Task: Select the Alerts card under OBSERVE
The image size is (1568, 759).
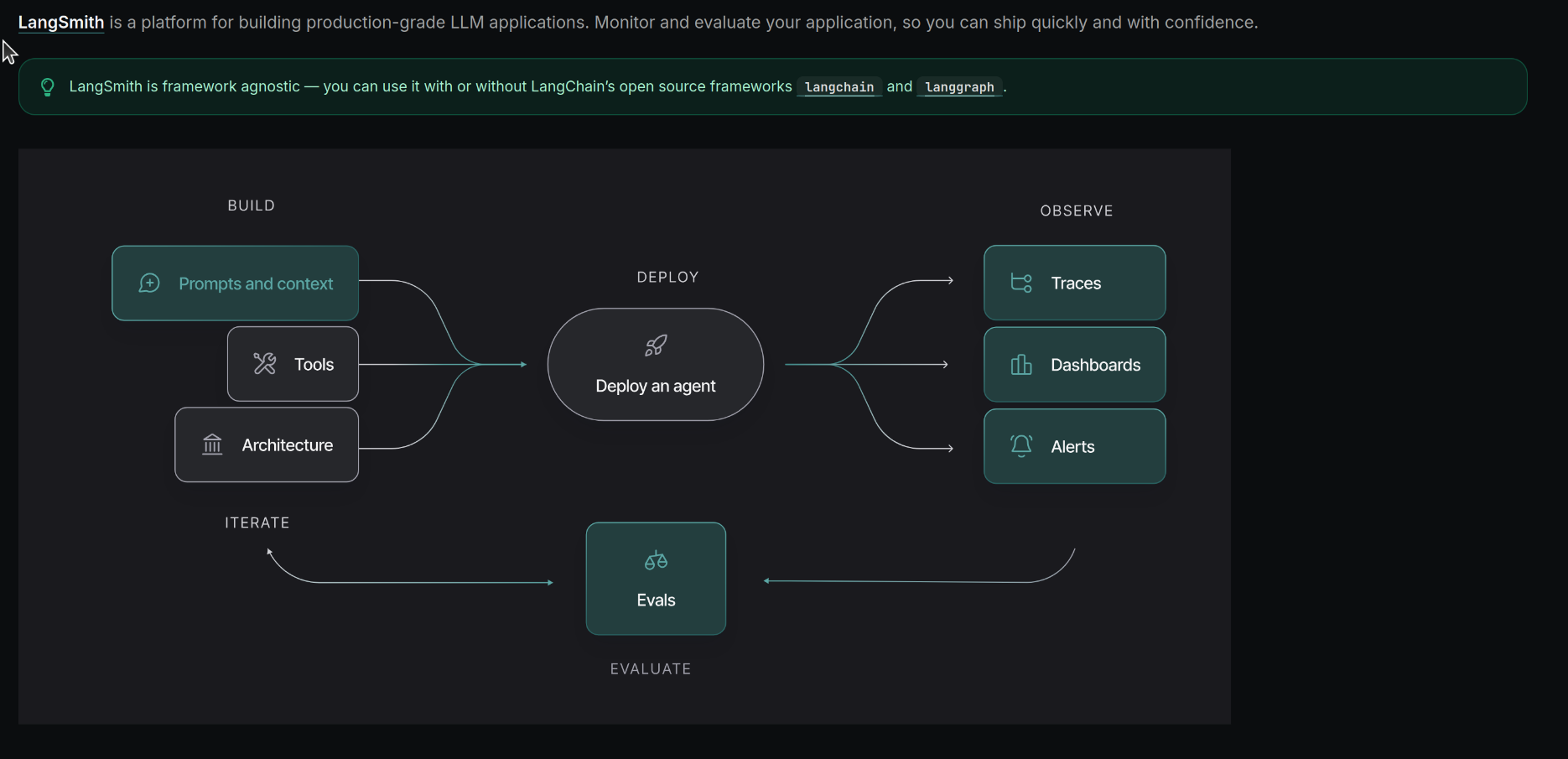Action: click(x=1074, y=445)
